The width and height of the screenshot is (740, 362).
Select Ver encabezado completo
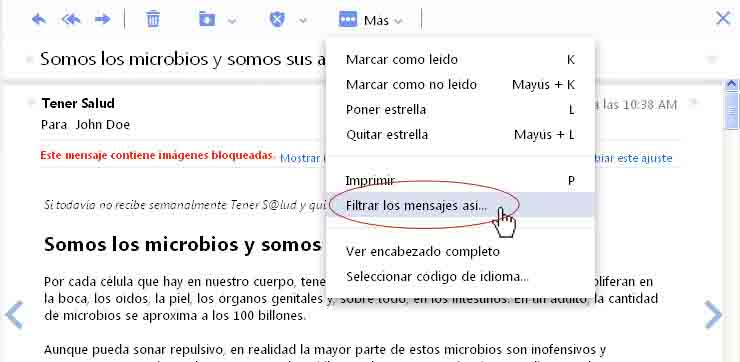(460, 251)
